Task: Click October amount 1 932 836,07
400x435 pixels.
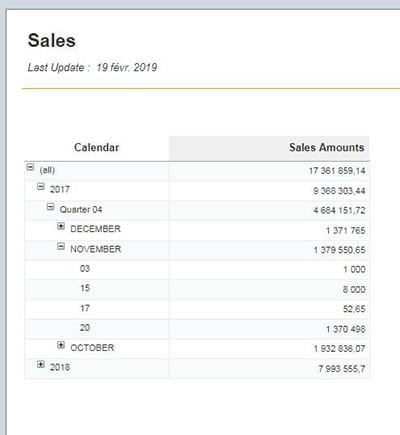Action: pos(339,349)
